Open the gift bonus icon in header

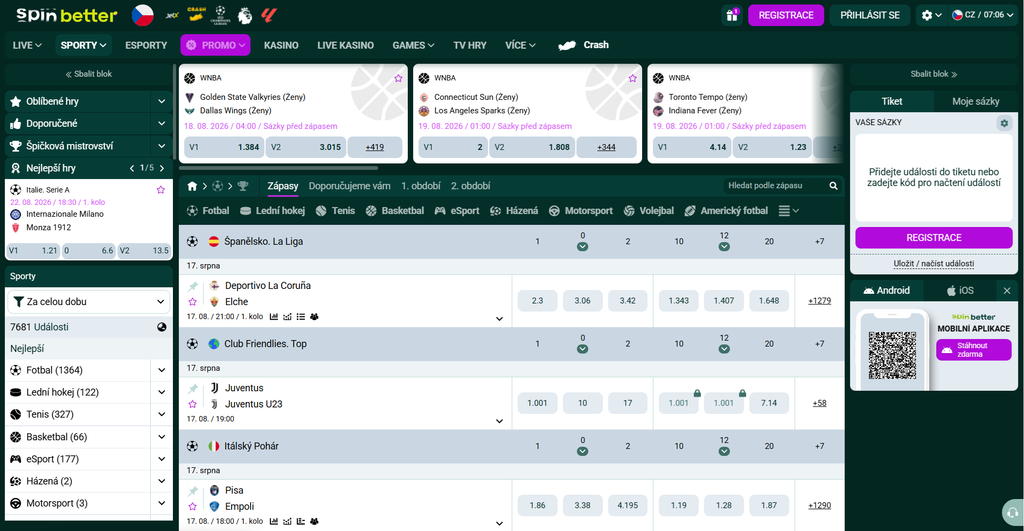tap(731, 15)
